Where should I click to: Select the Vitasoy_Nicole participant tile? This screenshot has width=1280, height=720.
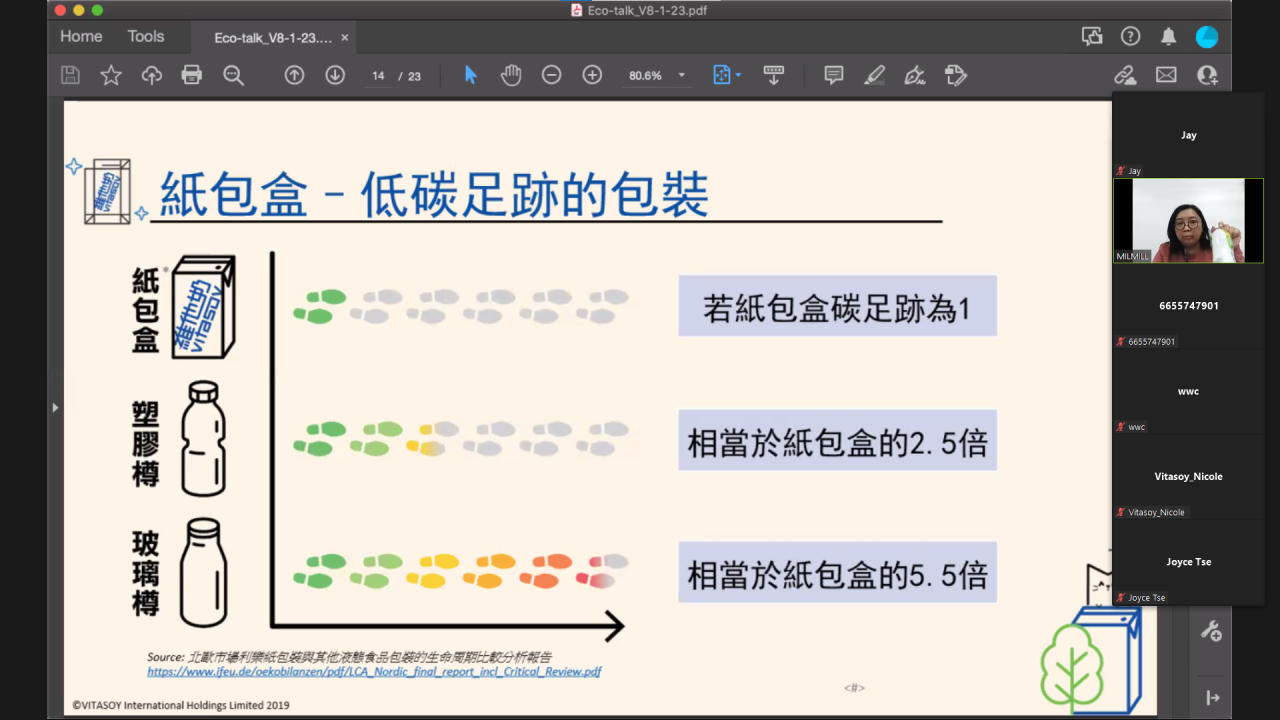pyautogui.click(x=1188, y=477)
